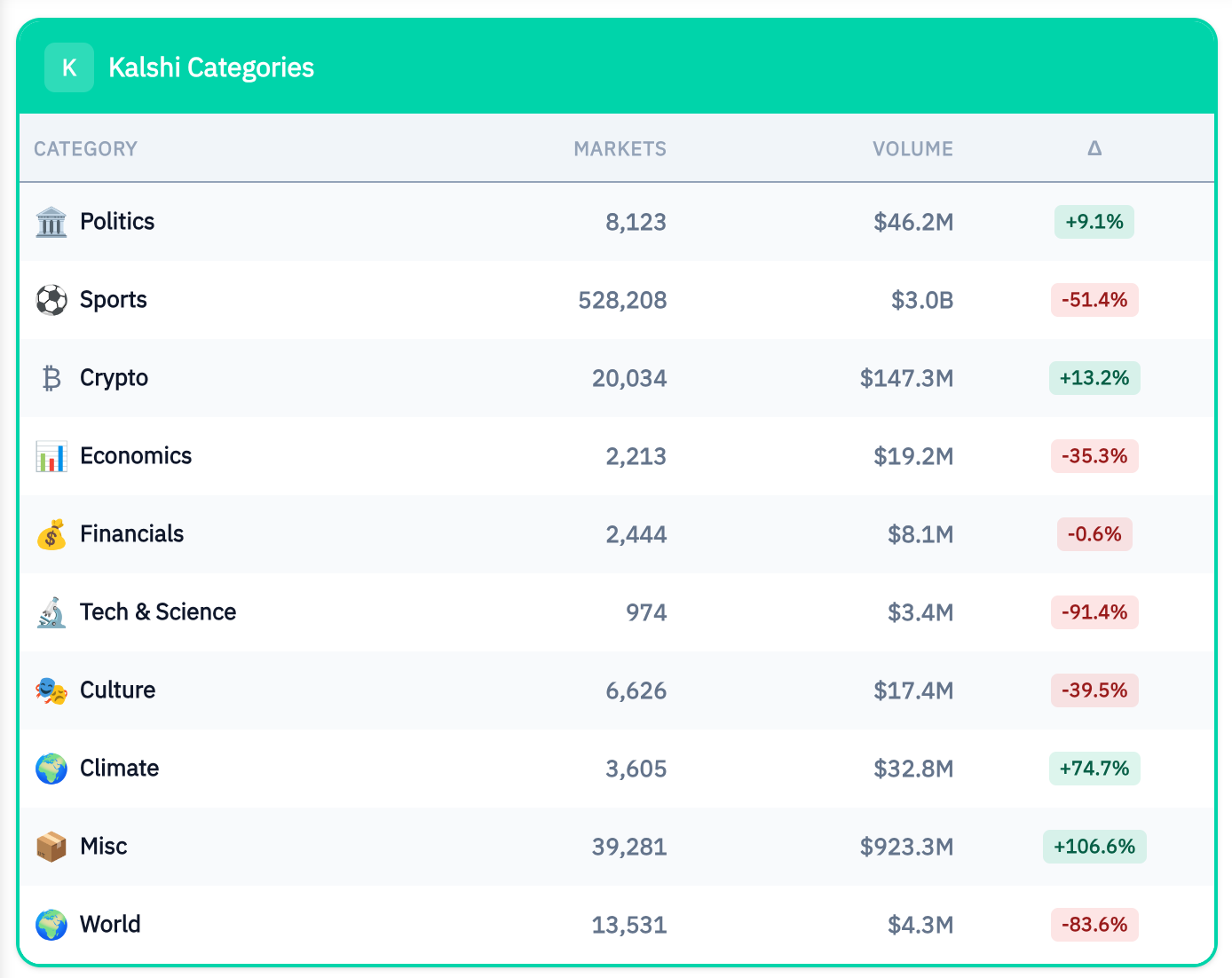
Task: Click the Tech & Science microscope icon
Action: (x=51, y=612)
